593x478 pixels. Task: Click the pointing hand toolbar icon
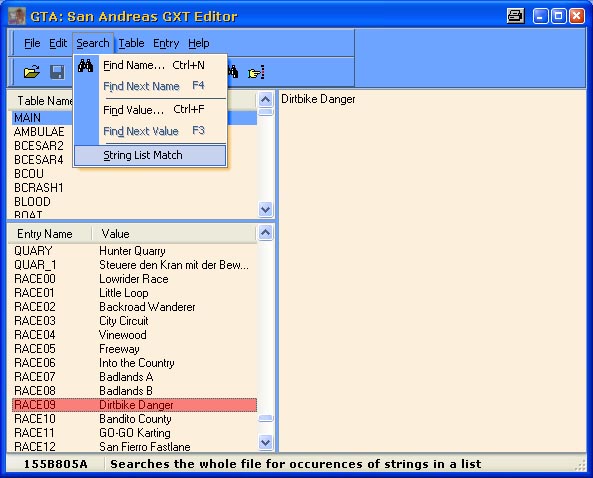click(256, 72)
